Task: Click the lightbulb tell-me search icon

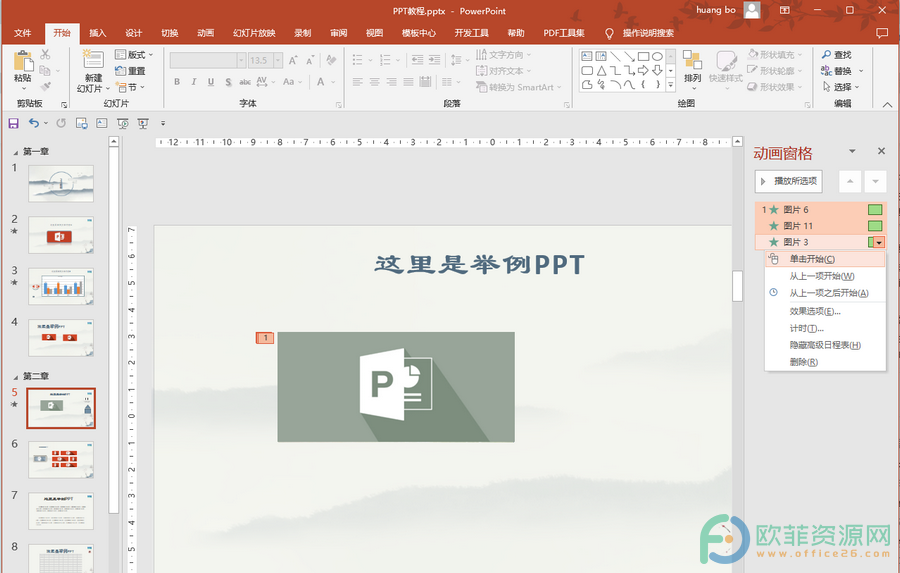Action: point(610,33)
